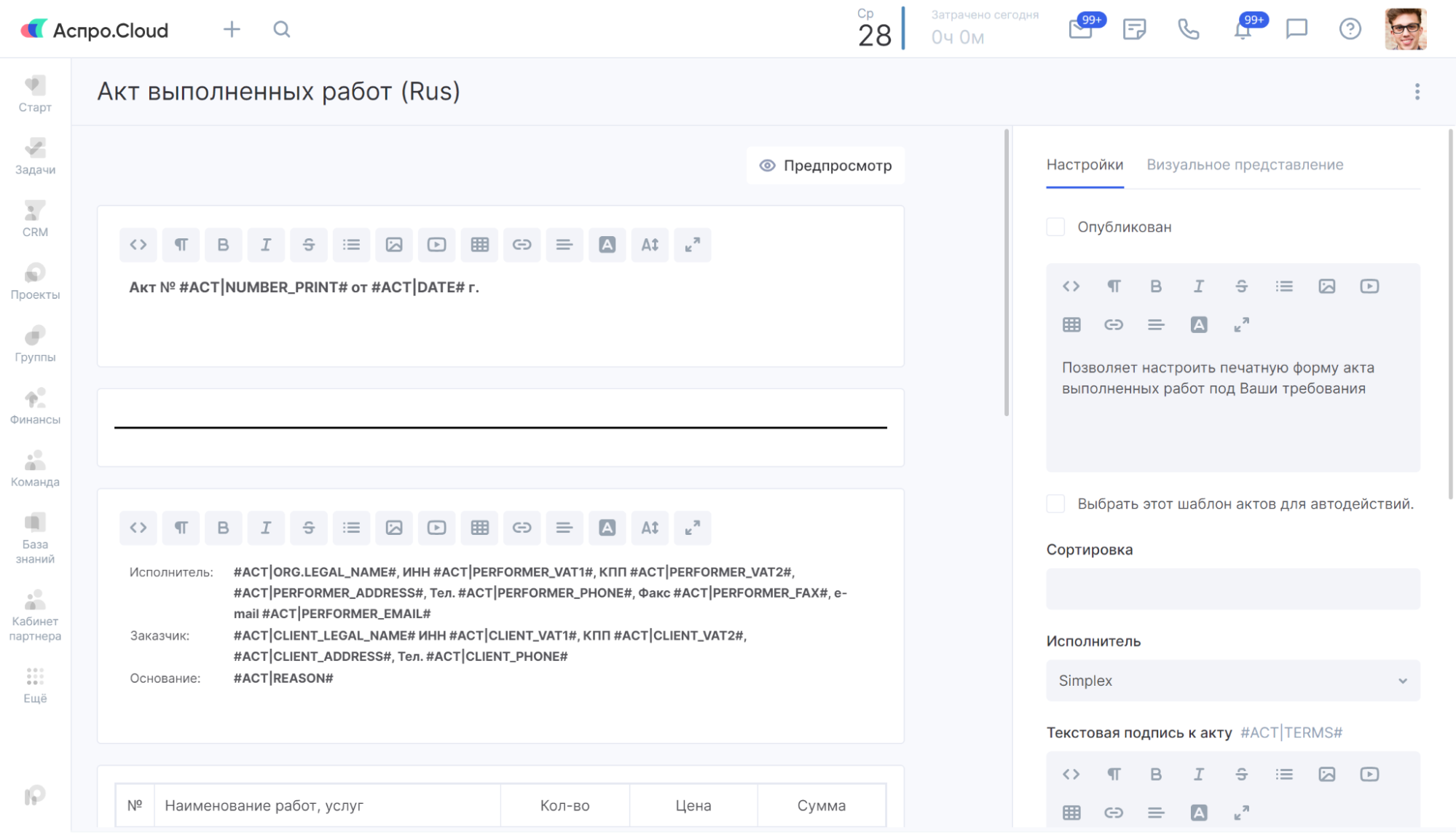Click the fullscreen expand icon in toolbar
1456x833 pixels.
[x=693, y=245]
